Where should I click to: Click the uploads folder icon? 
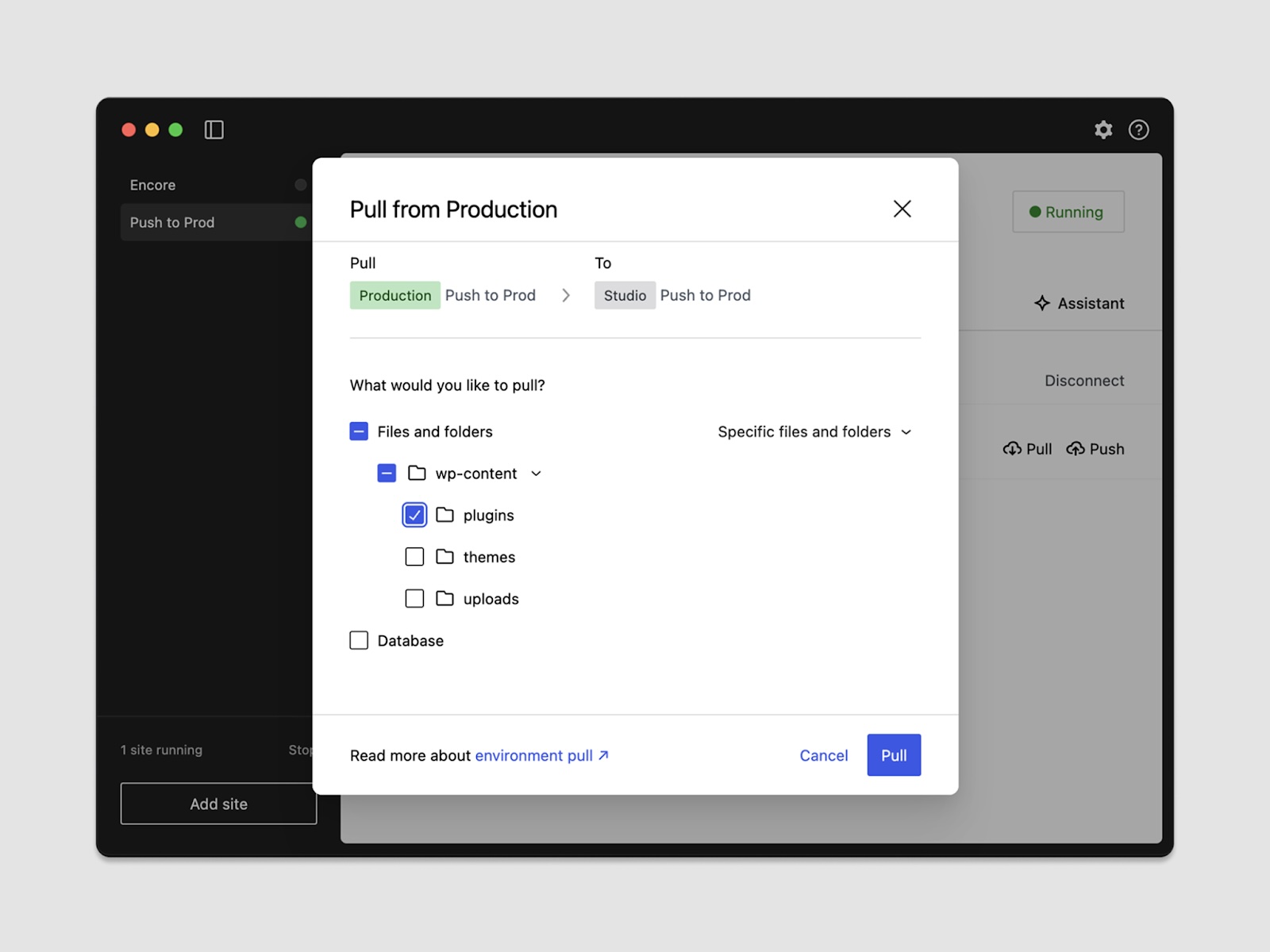tap(444, 598)
